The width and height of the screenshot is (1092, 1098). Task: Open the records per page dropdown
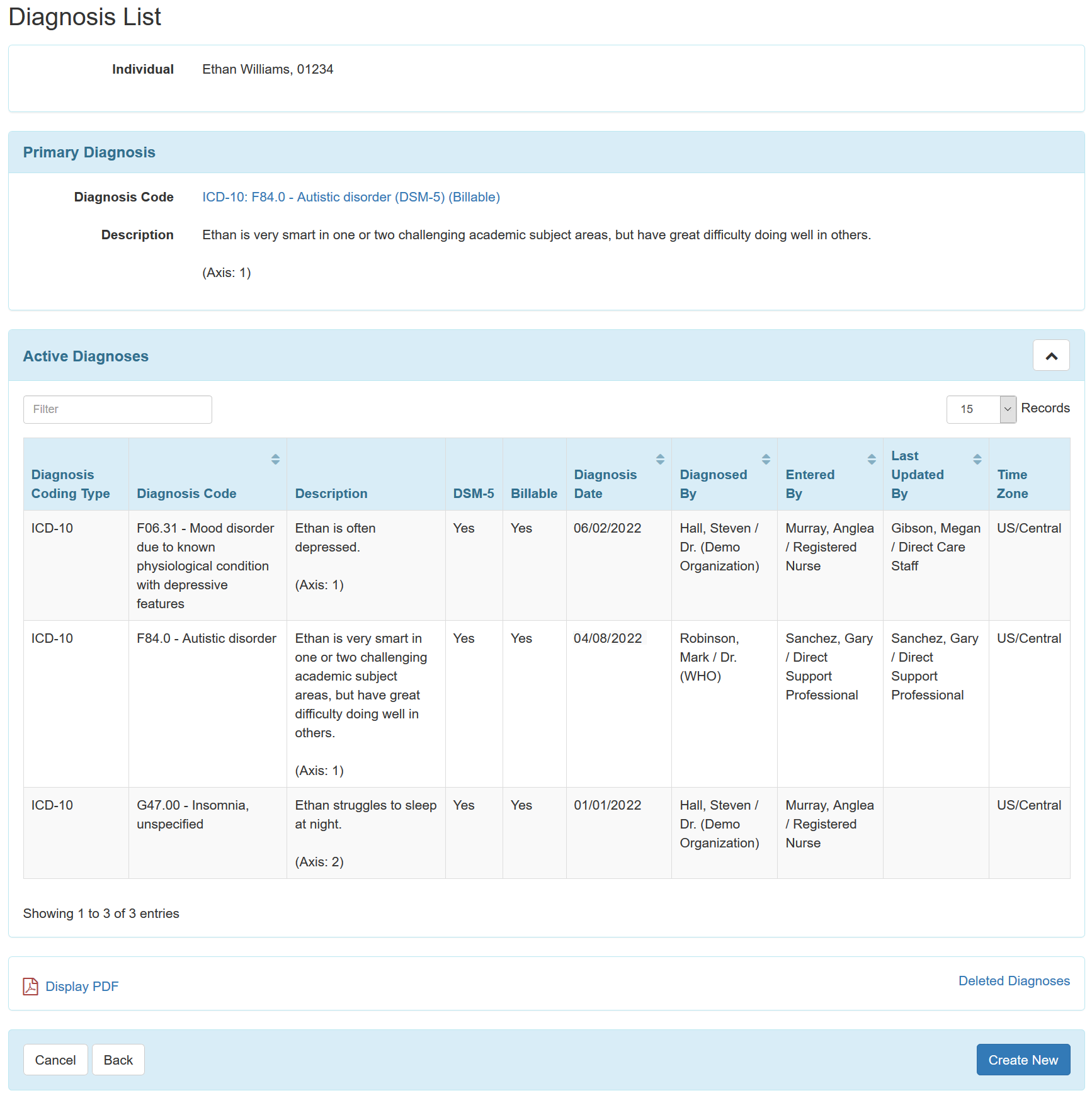[x=981, y=409]
